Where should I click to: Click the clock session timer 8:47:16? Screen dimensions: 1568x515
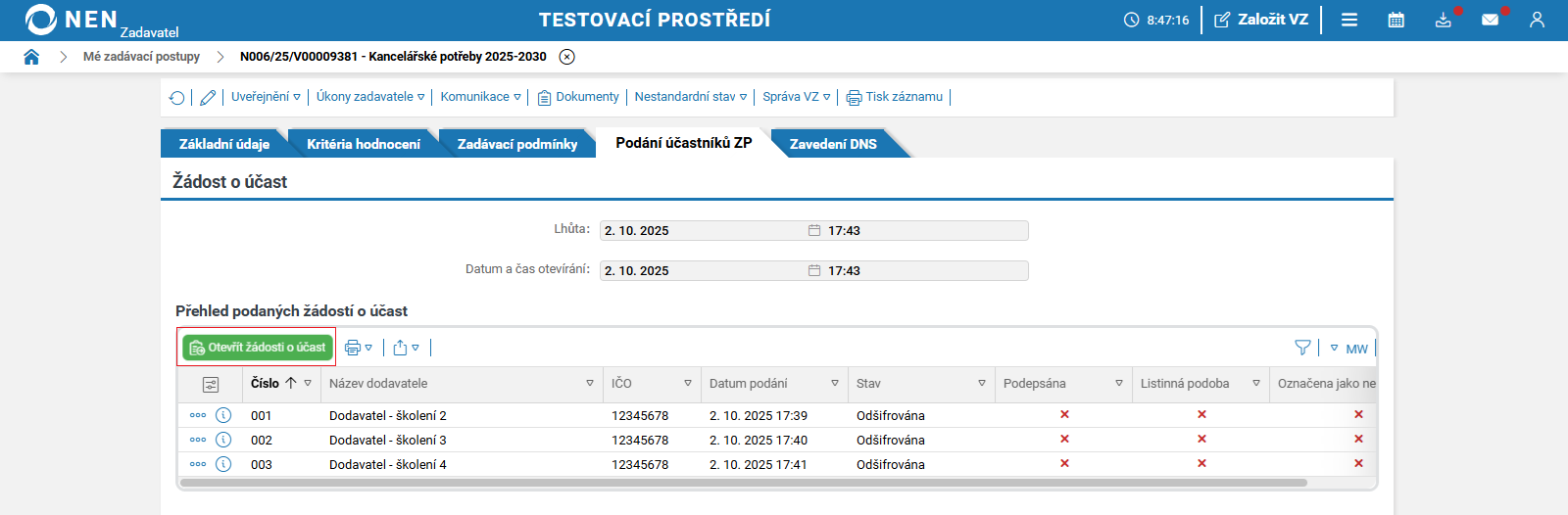pos(1156,20)
